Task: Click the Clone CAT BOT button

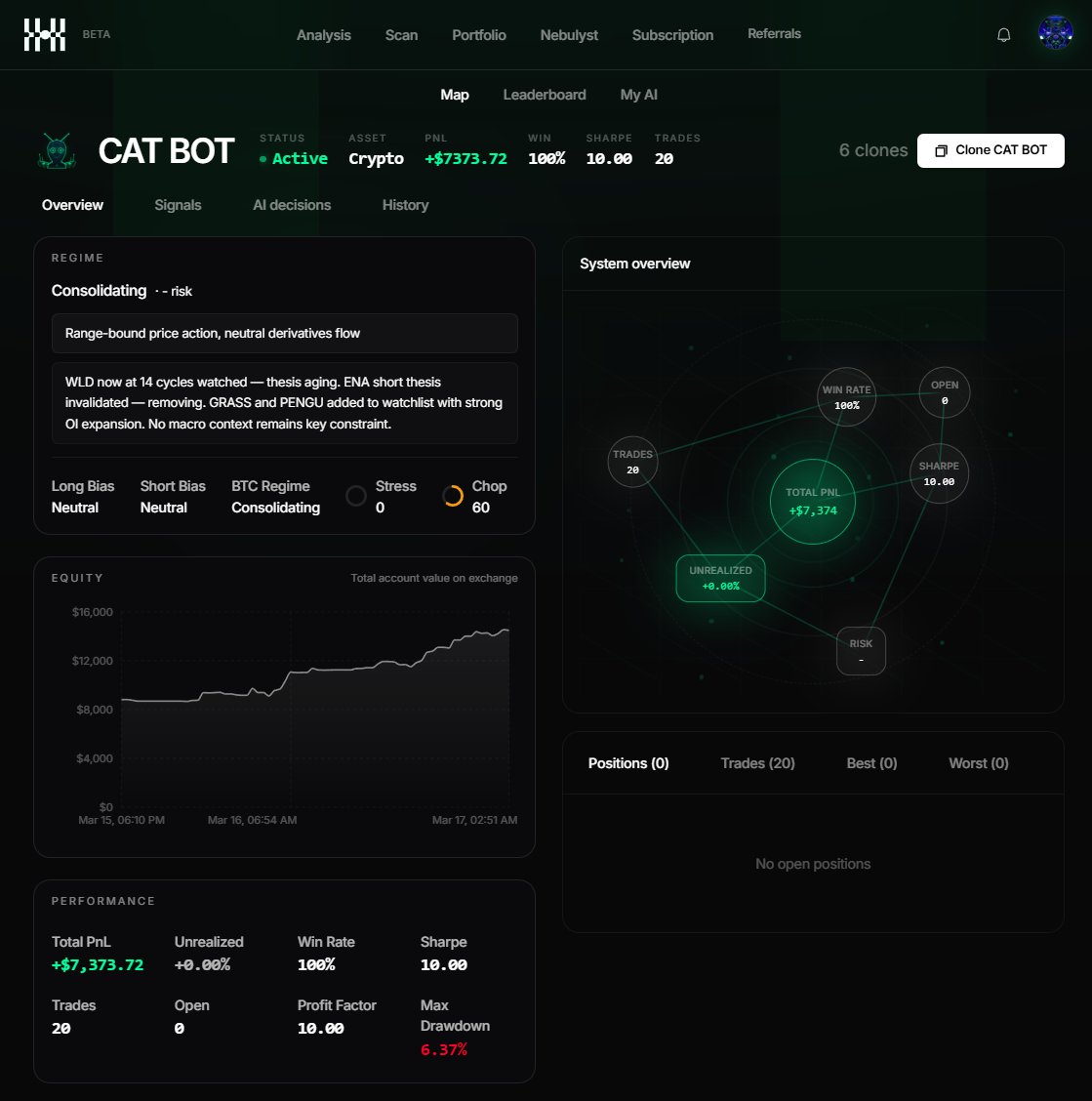Action: [x=991, y=150]
